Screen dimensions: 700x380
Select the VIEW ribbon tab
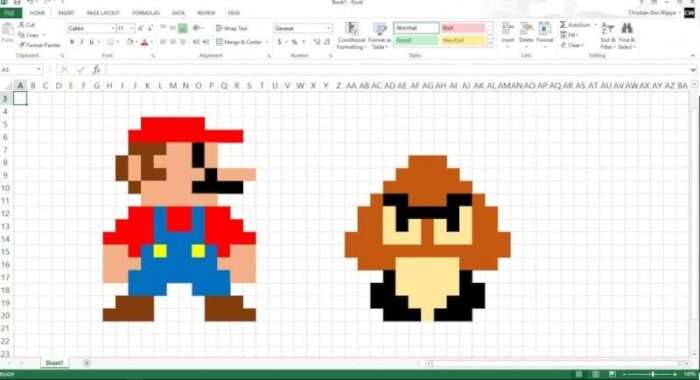click(234, 13)
